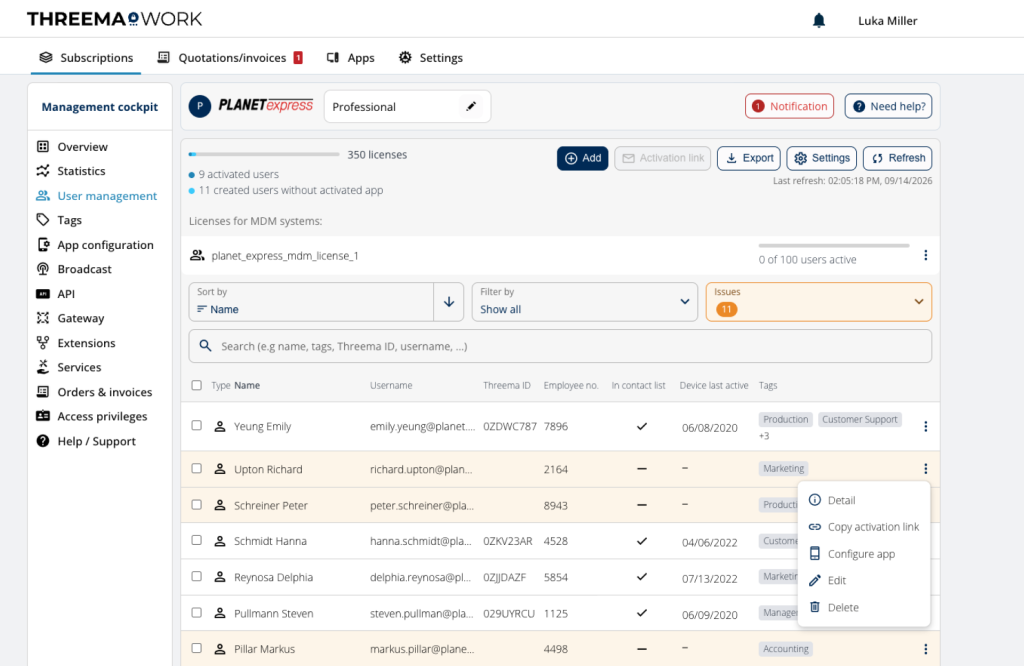Open the Apps tab

351,57
